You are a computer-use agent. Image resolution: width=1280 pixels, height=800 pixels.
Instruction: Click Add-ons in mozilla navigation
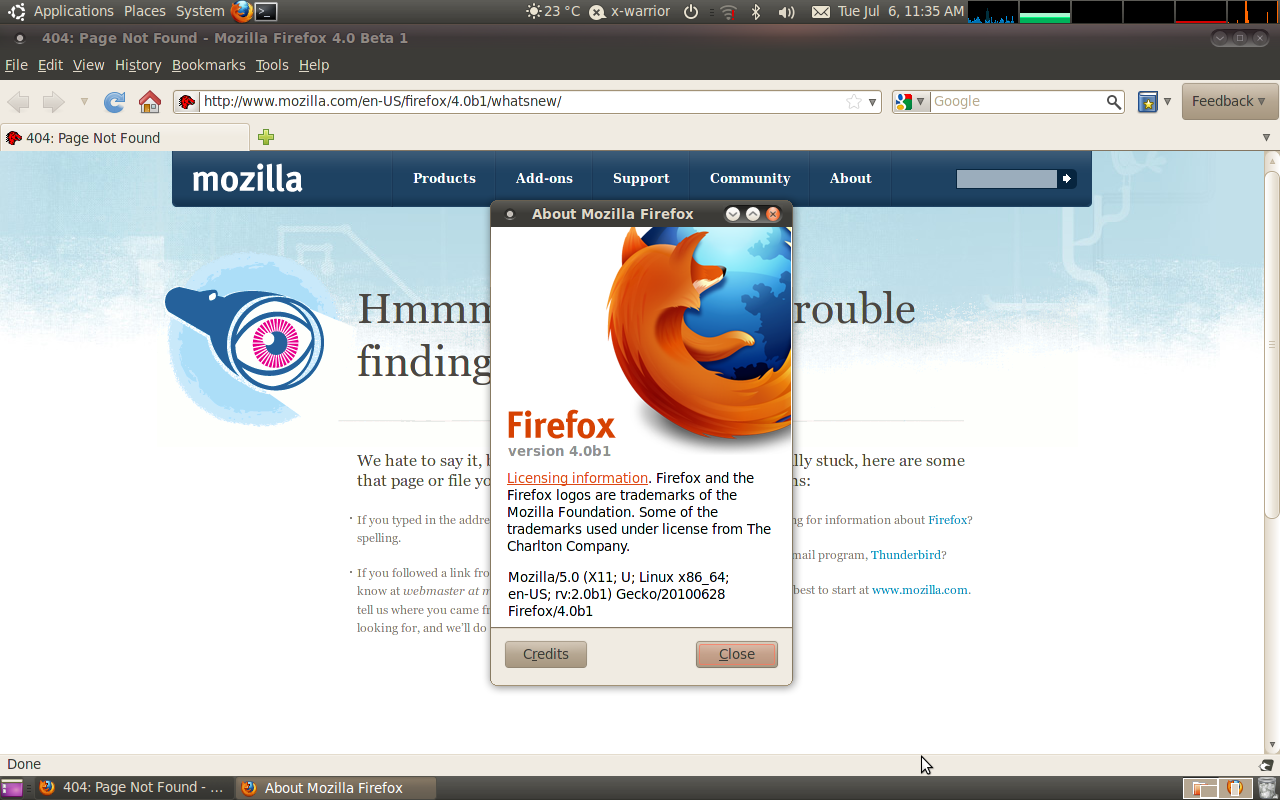coord(544,178)
